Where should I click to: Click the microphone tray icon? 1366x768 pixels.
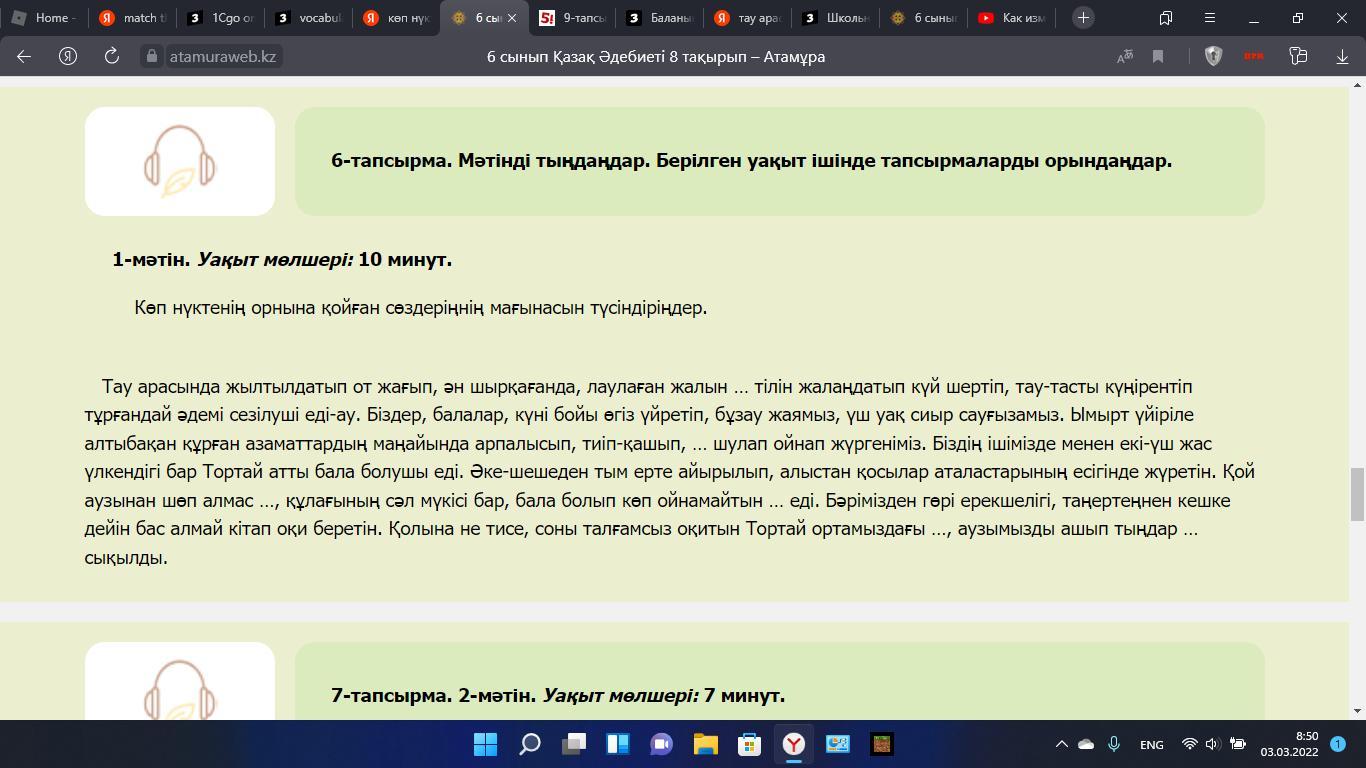coord(1113,744)
